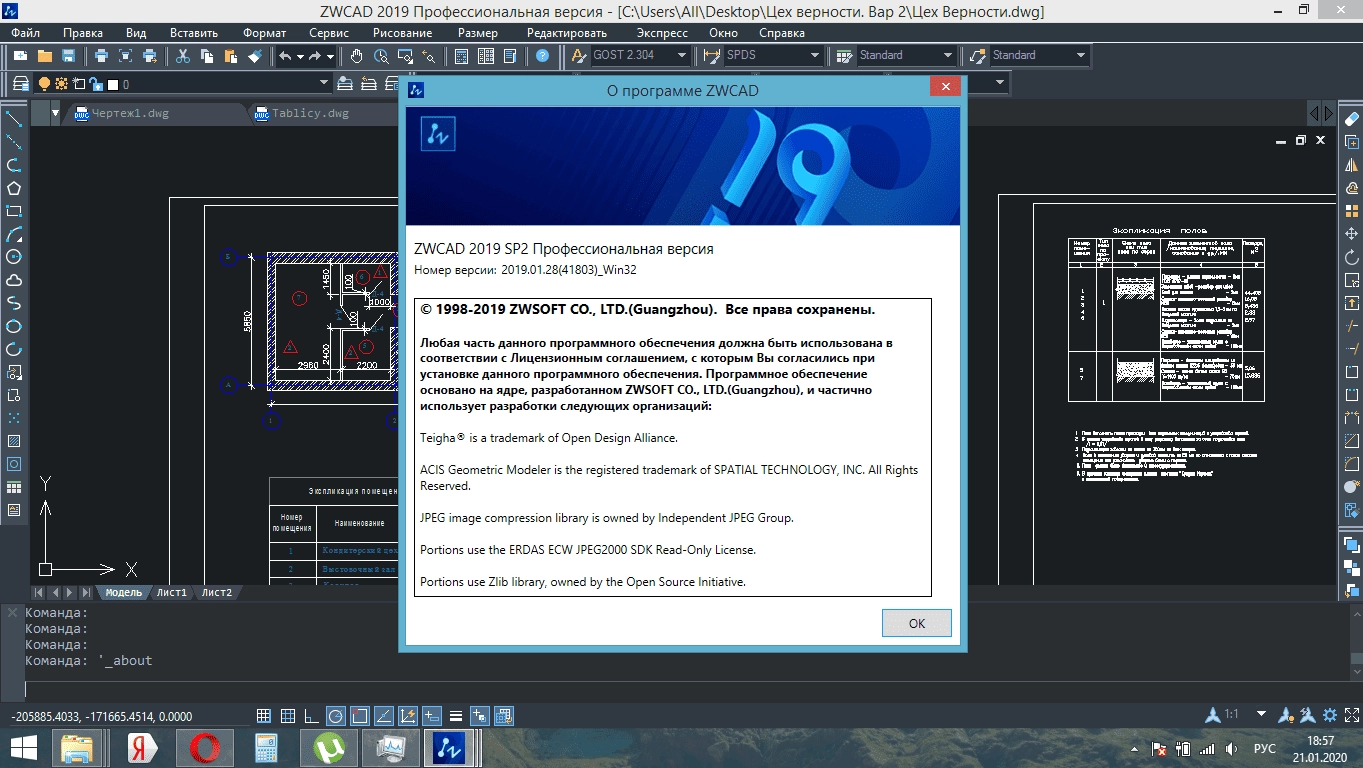Select the Модель layout tab
The width and height of the screenshot is (1363, 768).
124,593
